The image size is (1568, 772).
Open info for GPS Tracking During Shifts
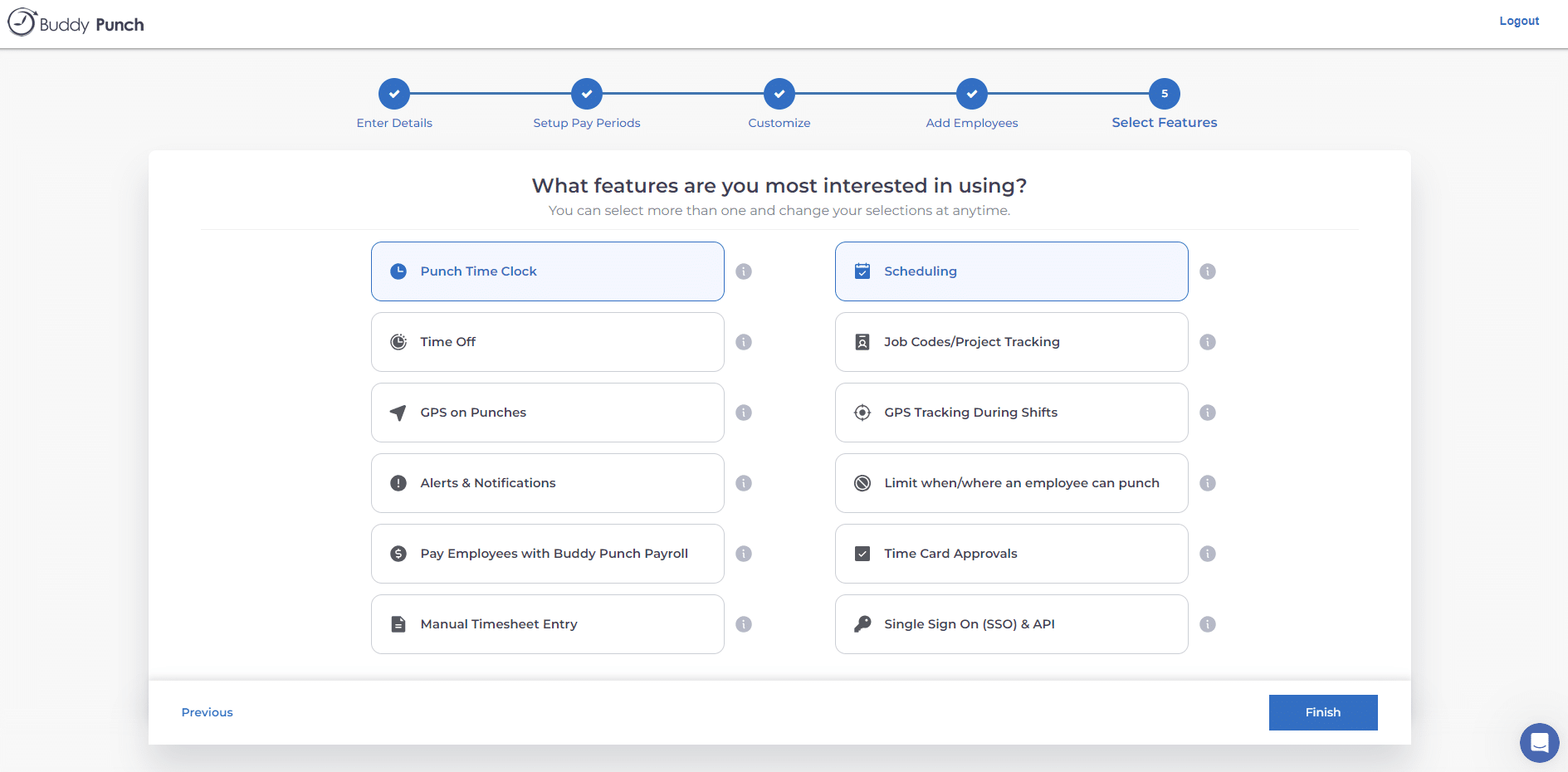click(x=1208, y=413)
